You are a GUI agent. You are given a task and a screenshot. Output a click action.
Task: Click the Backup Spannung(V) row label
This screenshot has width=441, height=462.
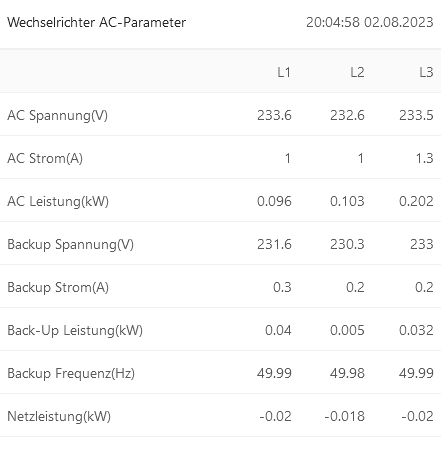click(70, 244)
